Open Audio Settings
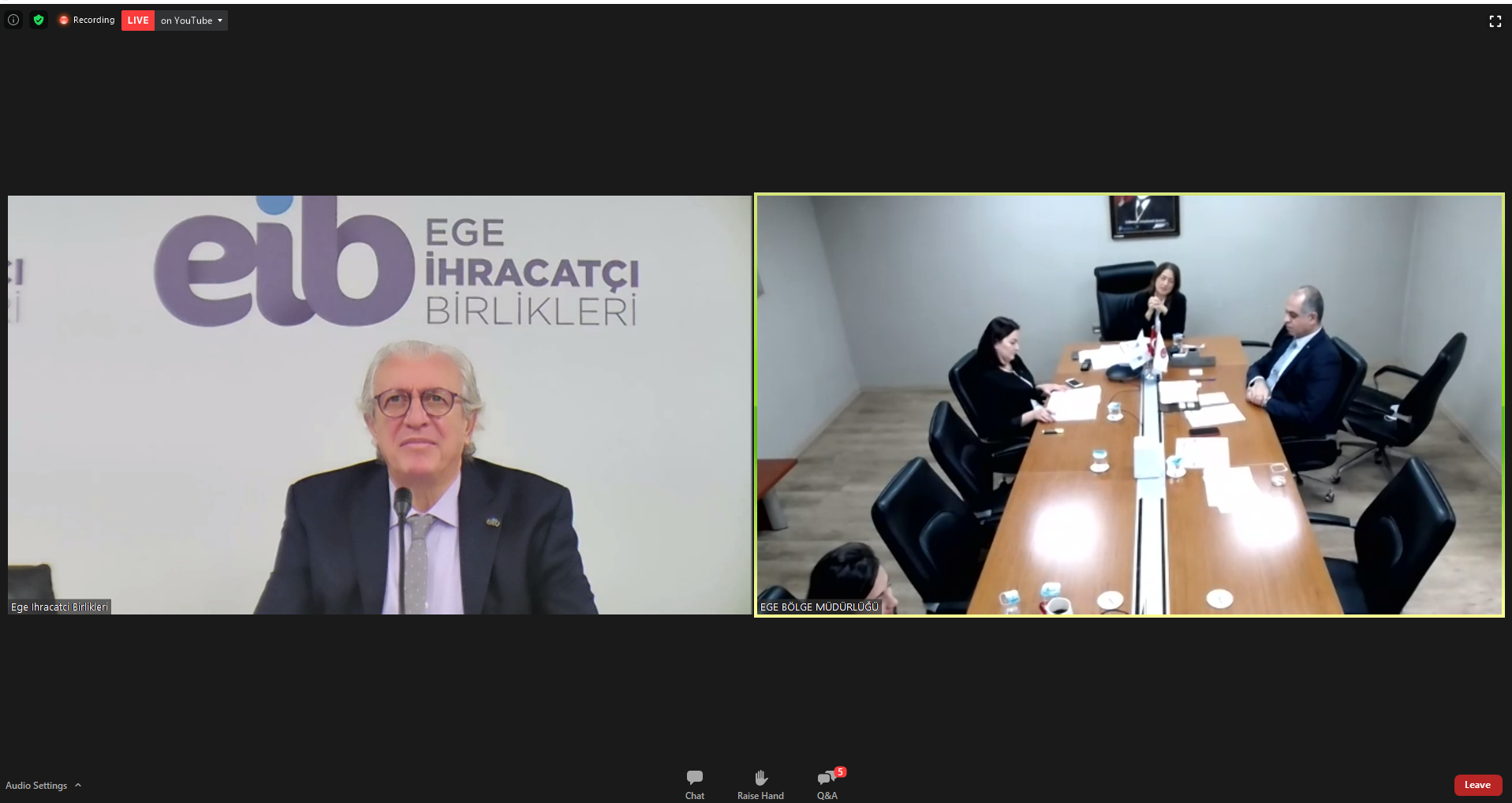Viewport: 1512px width, 803px height. (x=36, y=786)
